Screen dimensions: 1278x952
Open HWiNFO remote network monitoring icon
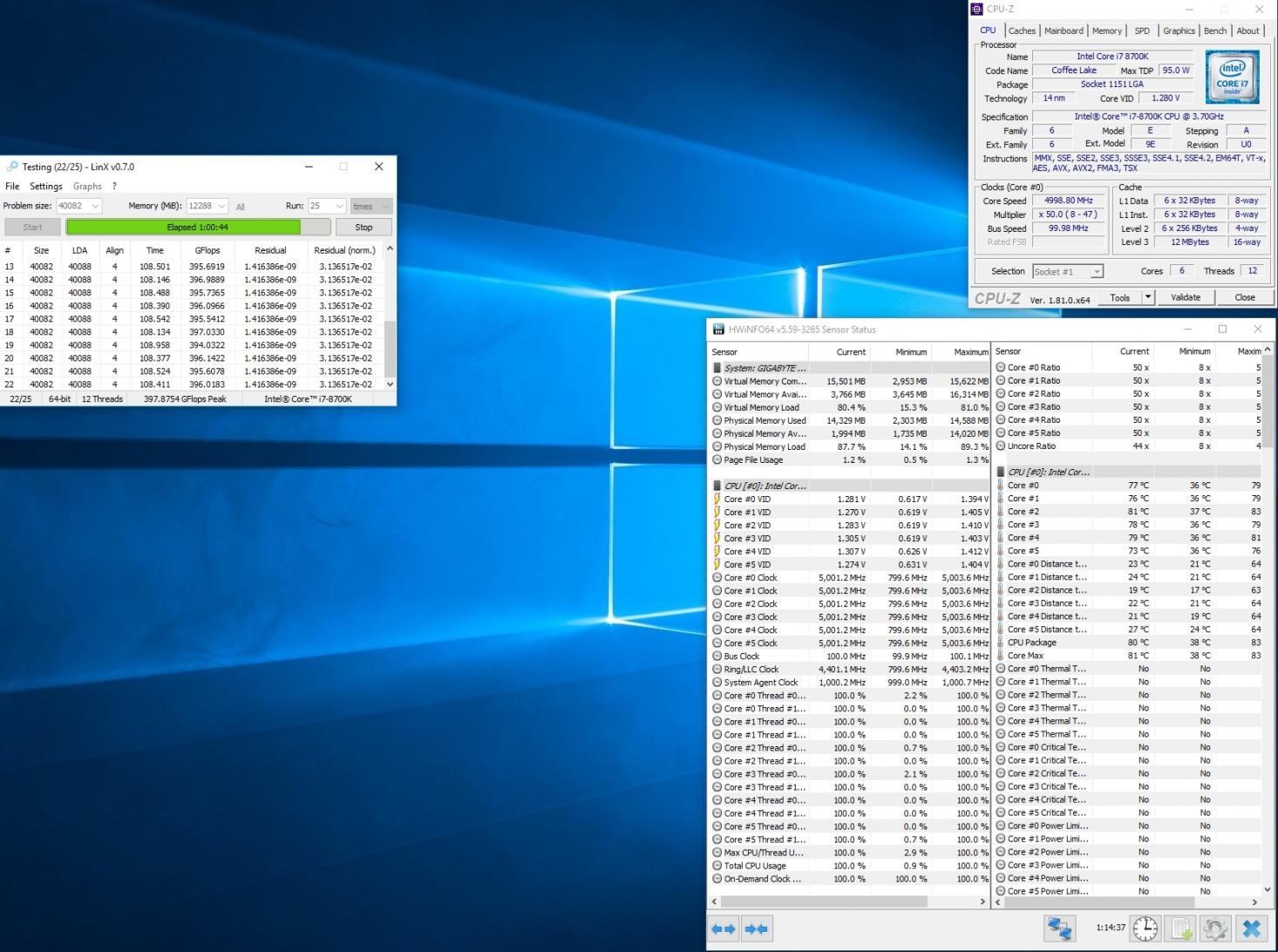pyautogui.click(x=1060, y=928)
